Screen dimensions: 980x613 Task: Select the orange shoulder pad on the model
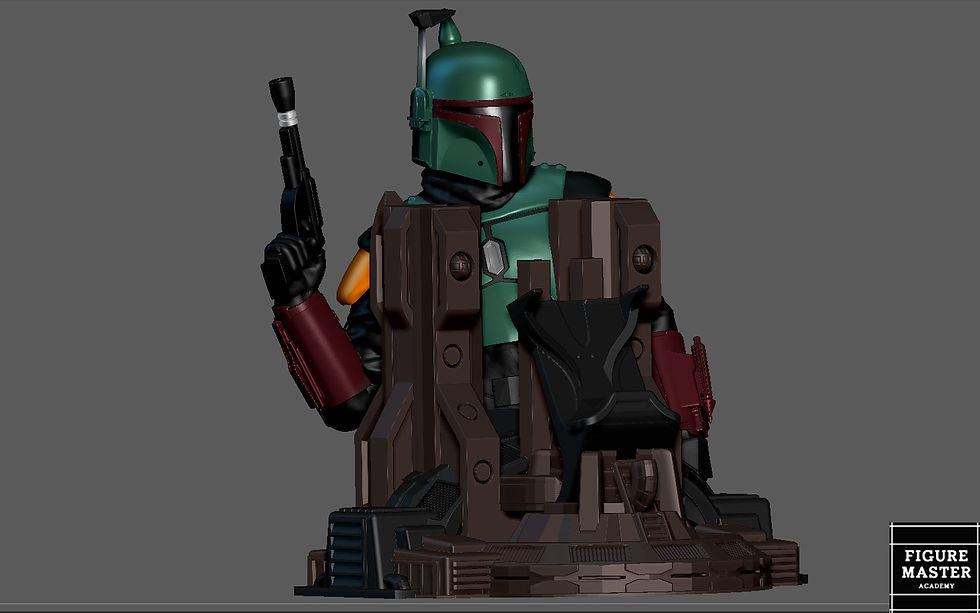tap(352, 278)
